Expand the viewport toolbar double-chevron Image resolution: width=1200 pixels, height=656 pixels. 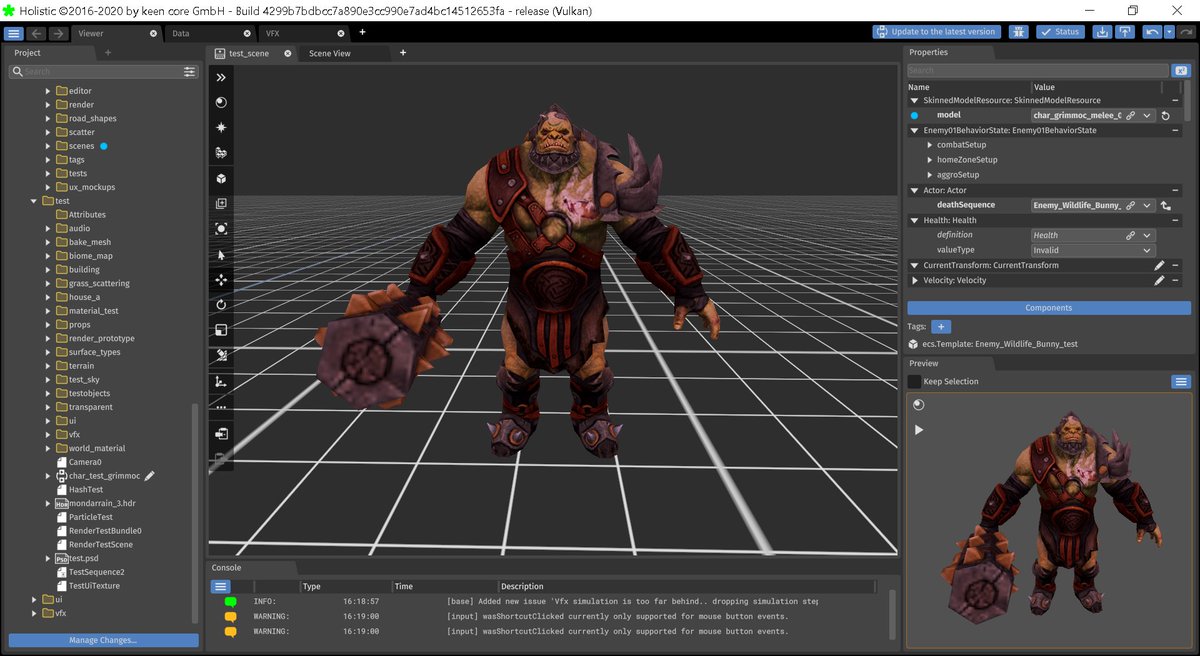click(x=221, y=77)
